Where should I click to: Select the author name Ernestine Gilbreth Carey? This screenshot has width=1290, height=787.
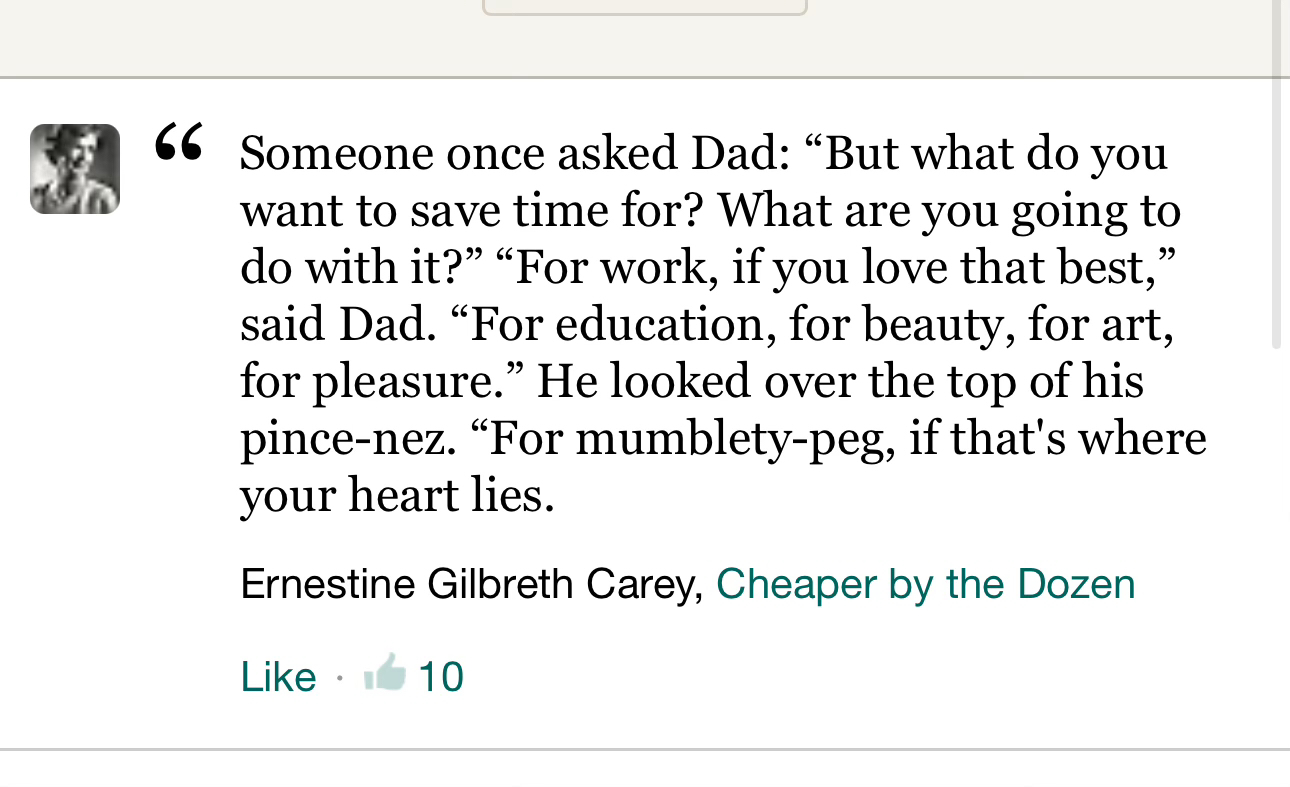pos(472,584)
